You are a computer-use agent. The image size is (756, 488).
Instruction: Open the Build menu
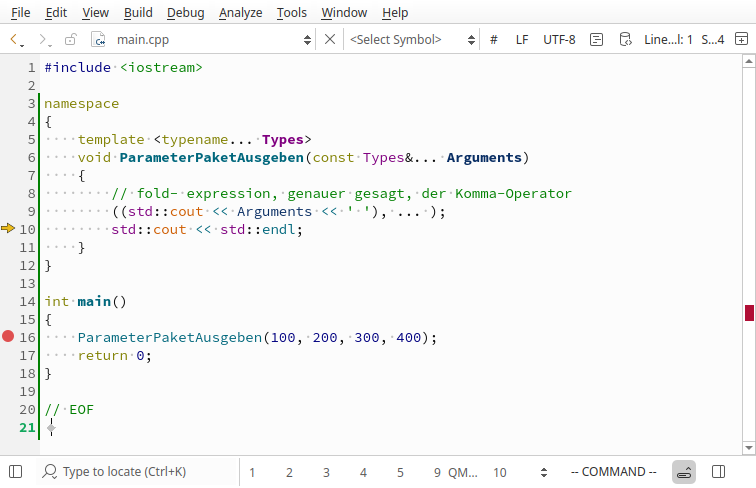138,13
